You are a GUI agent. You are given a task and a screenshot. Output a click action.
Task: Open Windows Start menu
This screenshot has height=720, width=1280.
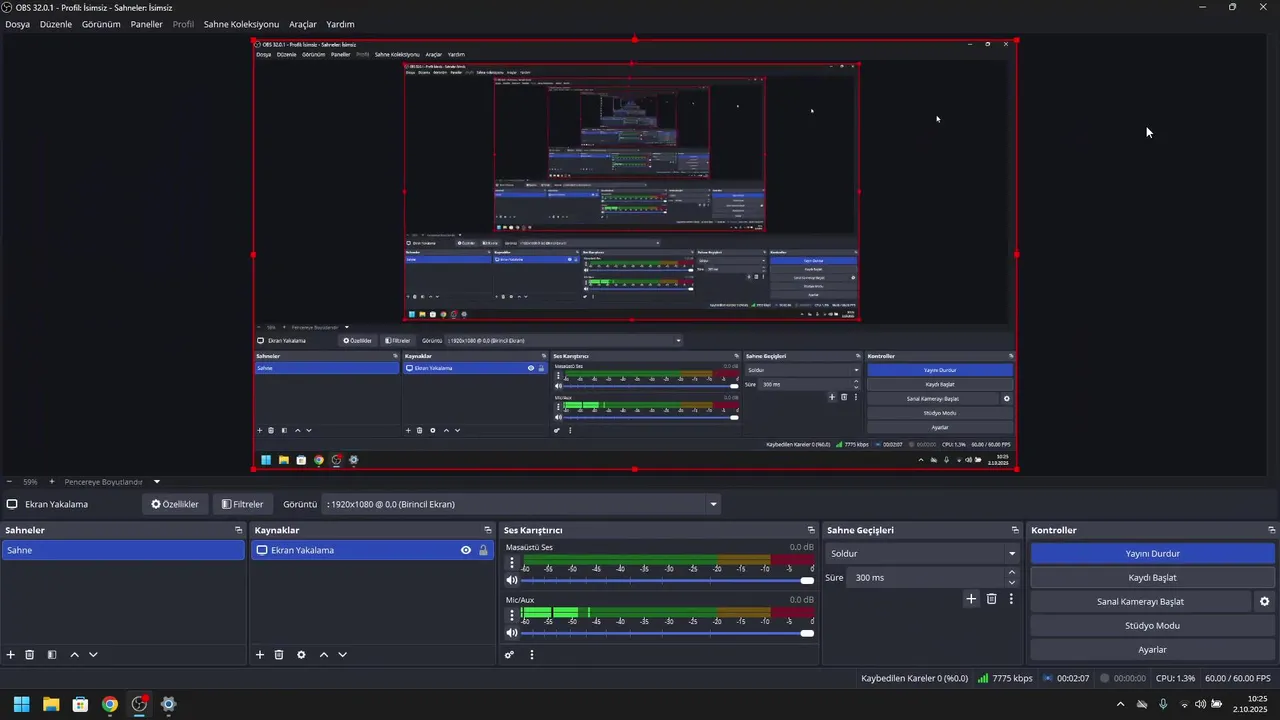21,704
